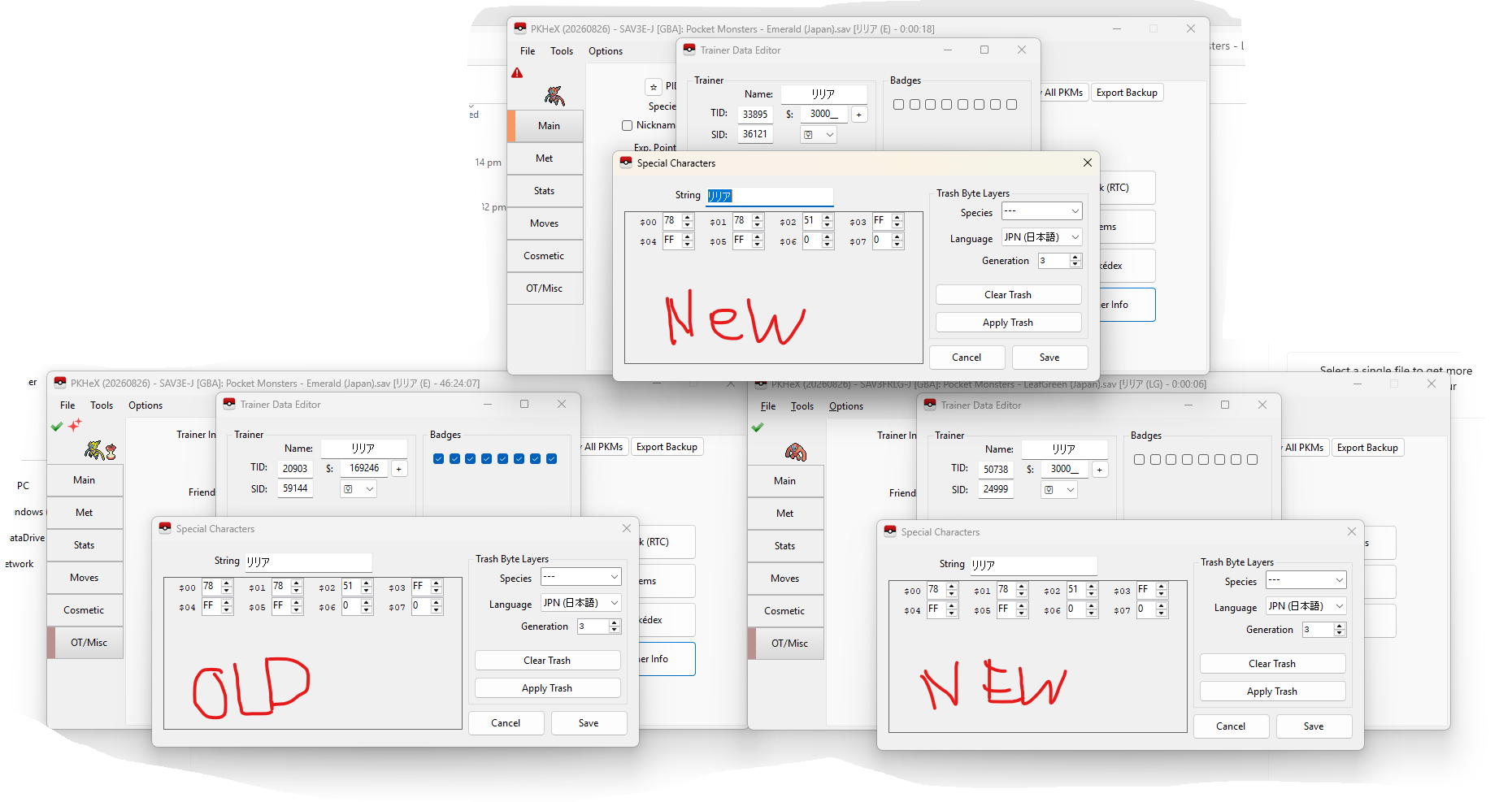This screenshot has height=802, width=1512.
Task: Check the first badge in Emerald 0:00:18 Trainer Data Editor
Action: (x=898, y=105)
